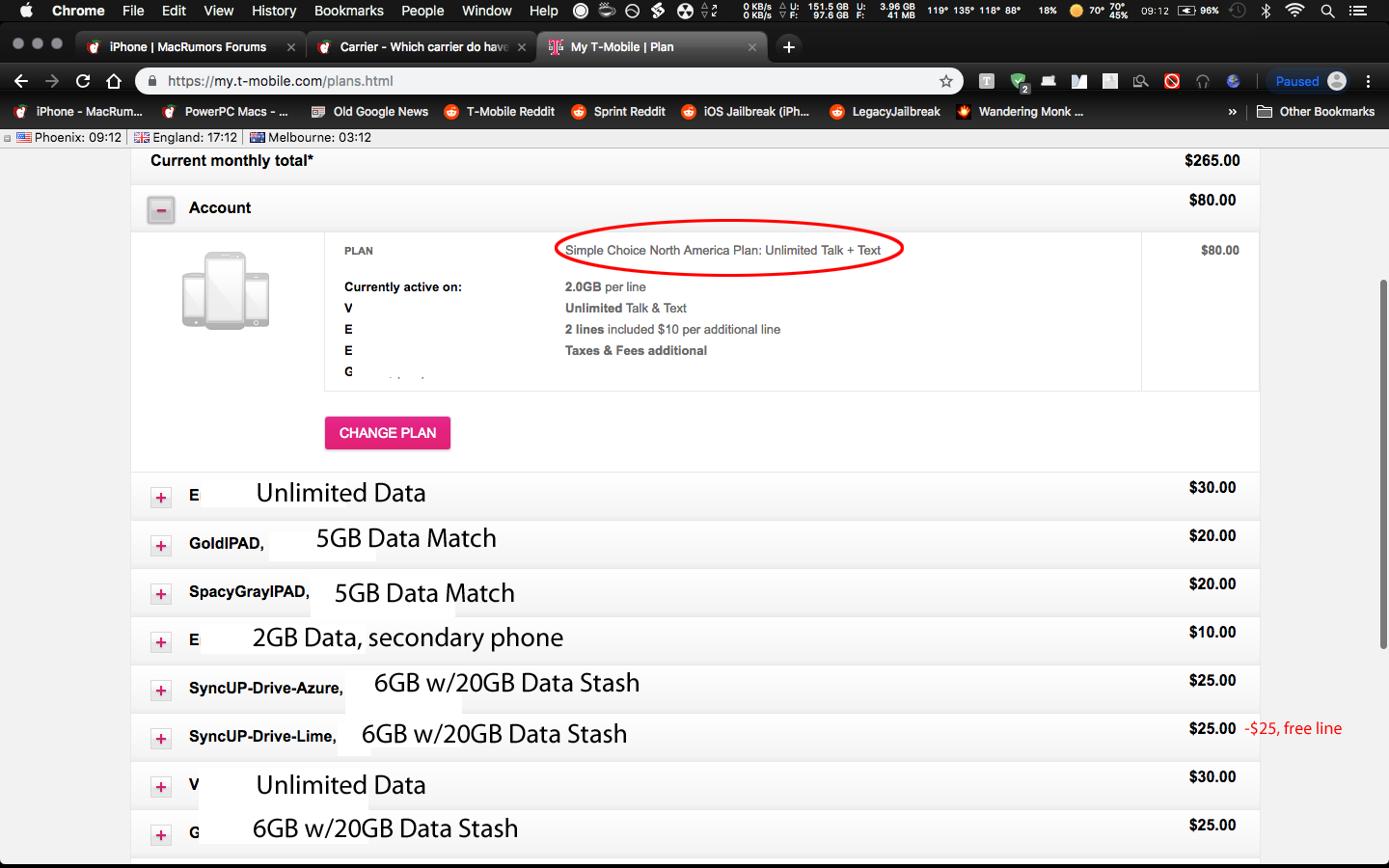The width and height of the screenshot is (1389, 868).
Task: Open the 'T' extension icon in toolbar
Action: click(x=987, y=81)
